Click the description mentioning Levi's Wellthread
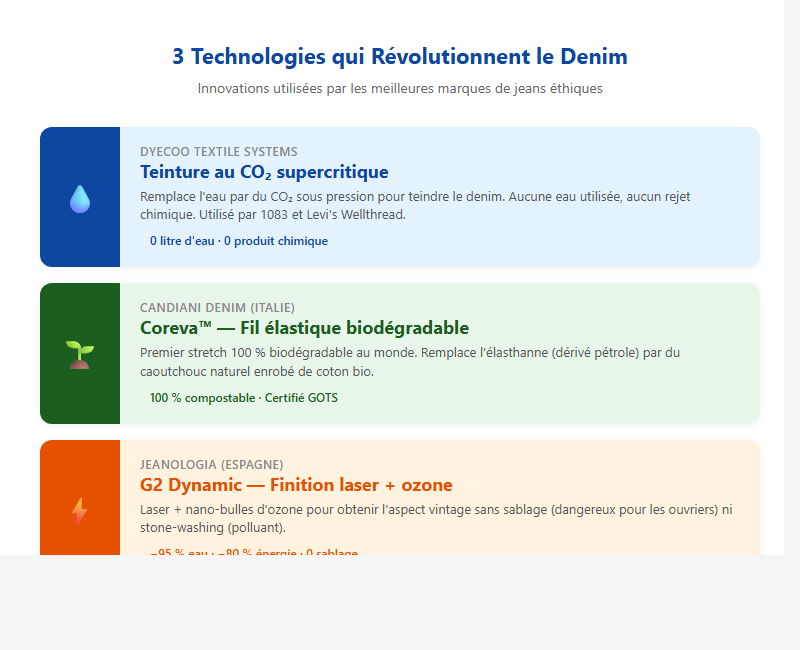The image size is (800, 650). pyautogui.click(x=415, y=205)
